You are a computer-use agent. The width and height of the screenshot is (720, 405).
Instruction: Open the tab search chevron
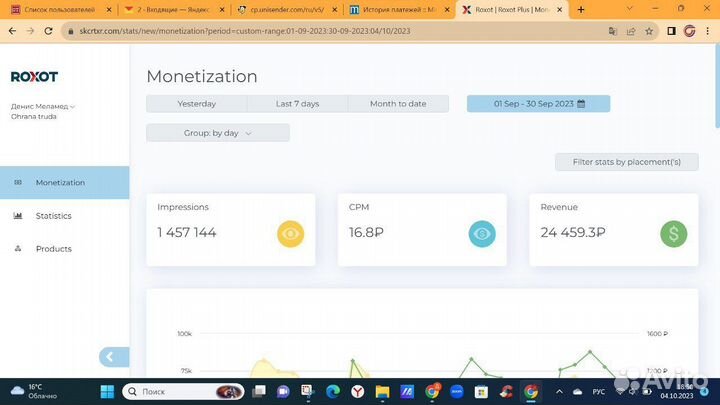630,9
